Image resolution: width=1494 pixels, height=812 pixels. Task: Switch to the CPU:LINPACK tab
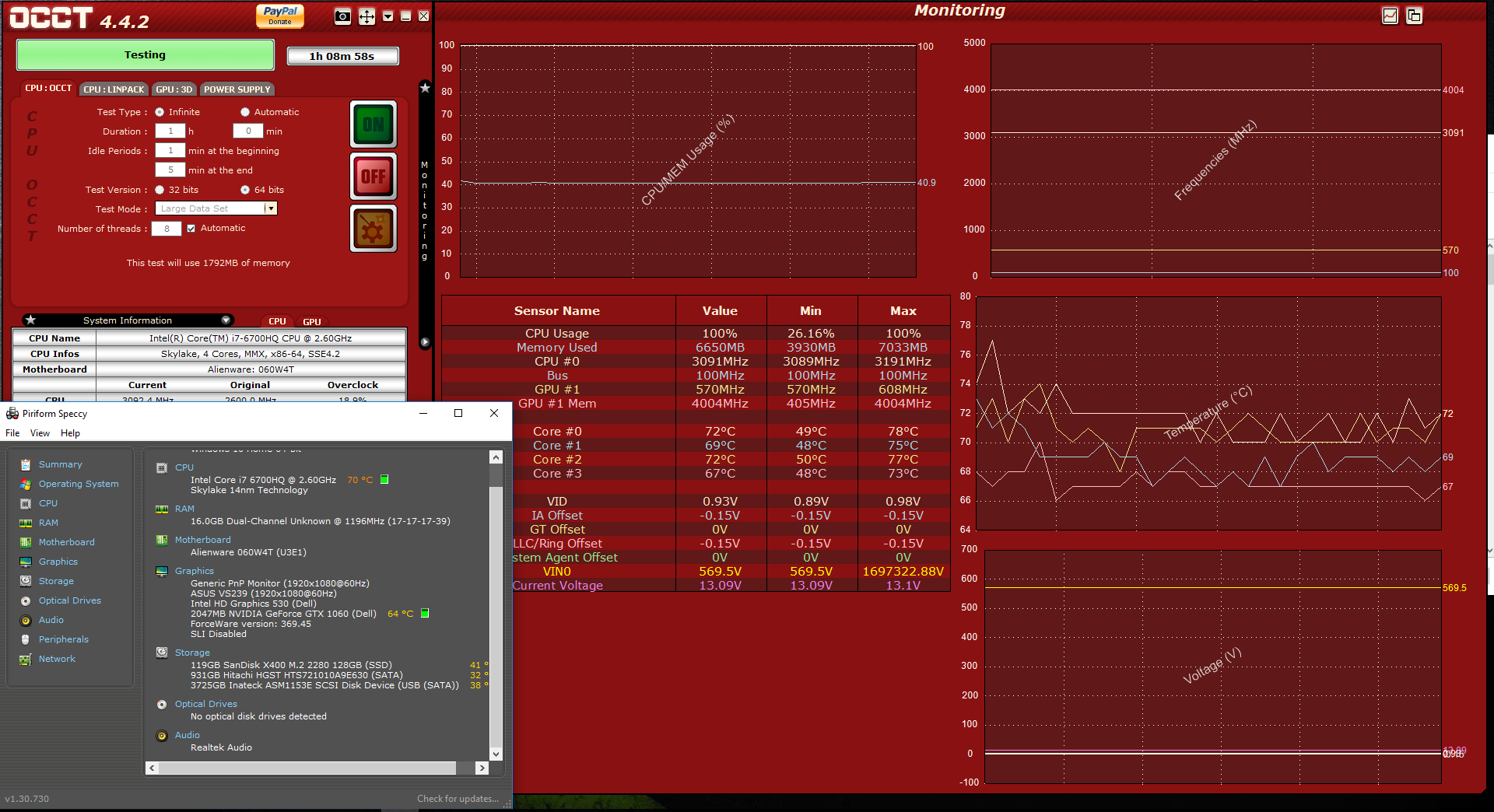point(114,89)
